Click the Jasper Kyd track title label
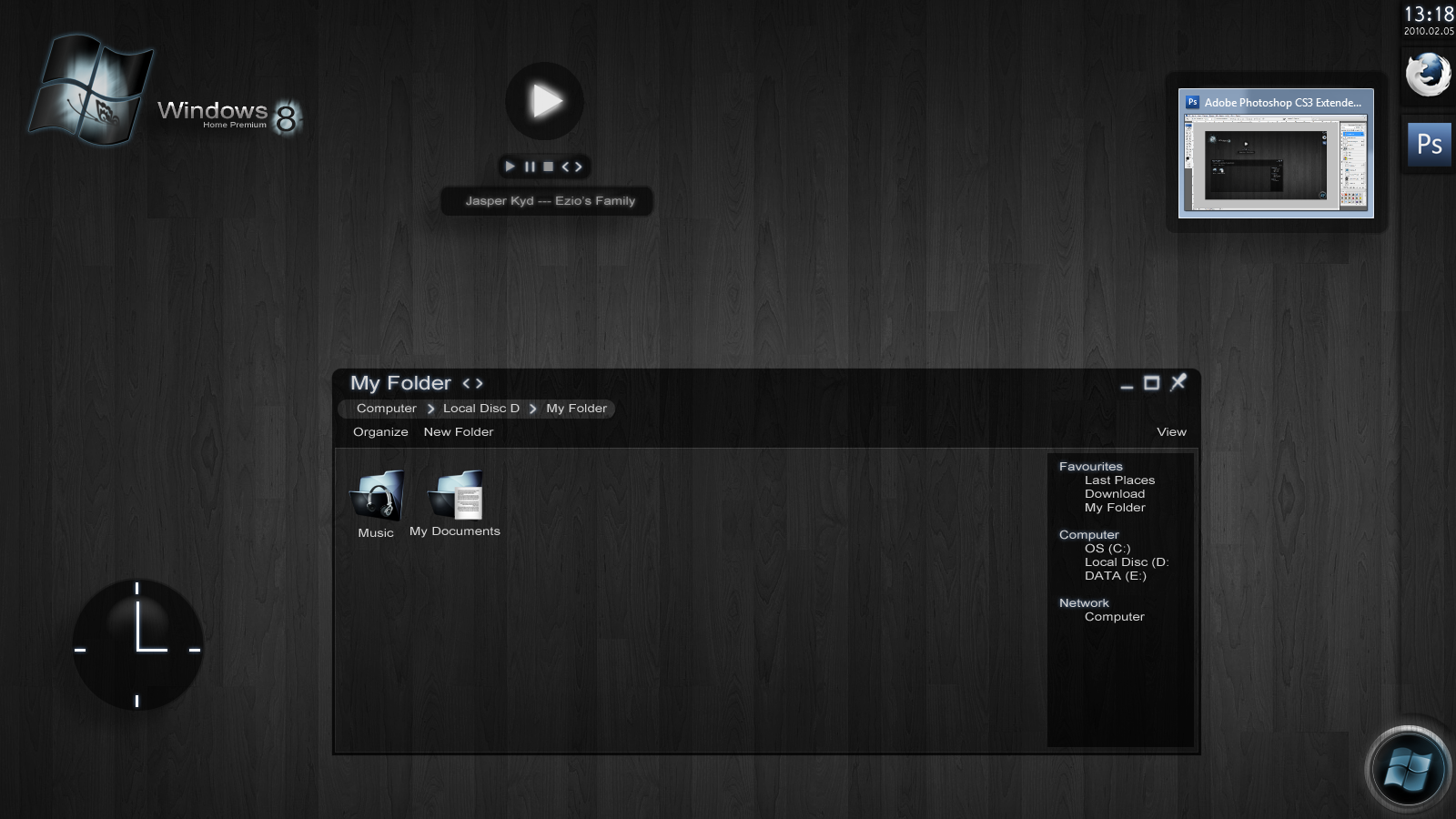The width and height of the screenshot is (1456, 819). 551,201
